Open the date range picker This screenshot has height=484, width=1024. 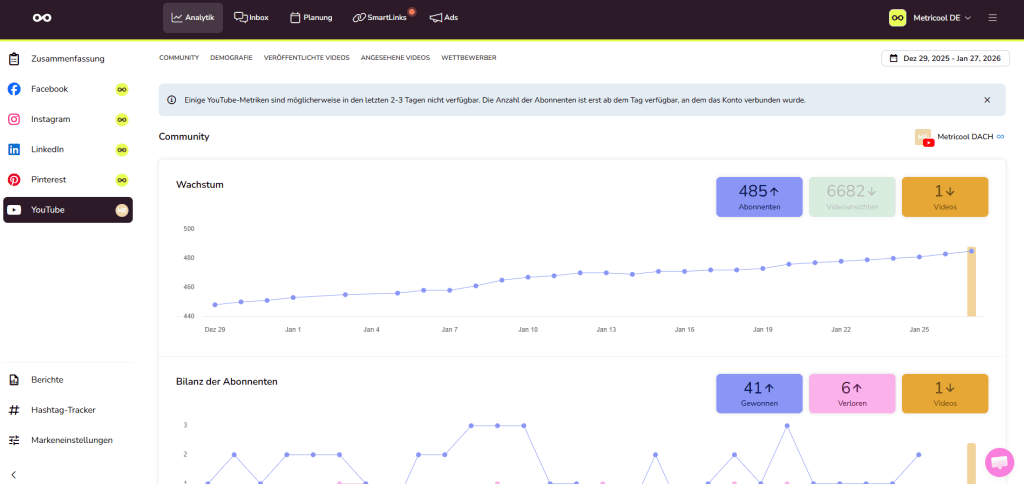tap(945, 58)
